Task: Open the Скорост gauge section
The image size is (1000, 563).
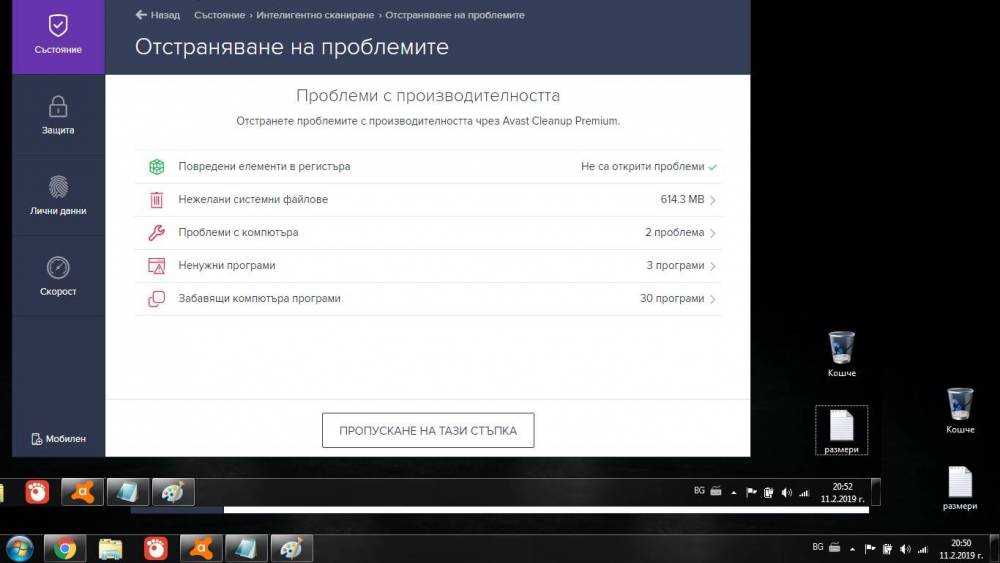Action: [x=58, y=276]
